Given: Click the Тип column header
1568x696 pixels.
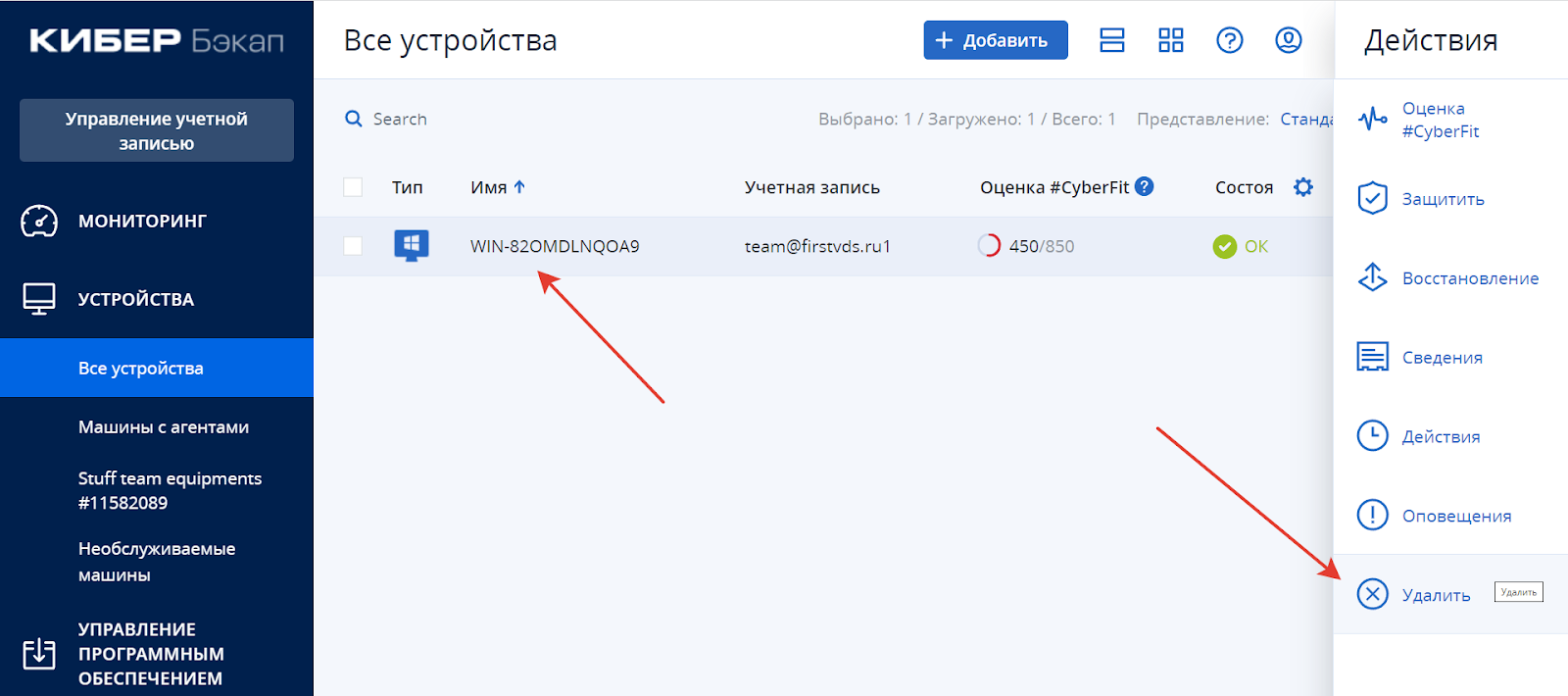Looking at the screenshot, I should 407,187.
